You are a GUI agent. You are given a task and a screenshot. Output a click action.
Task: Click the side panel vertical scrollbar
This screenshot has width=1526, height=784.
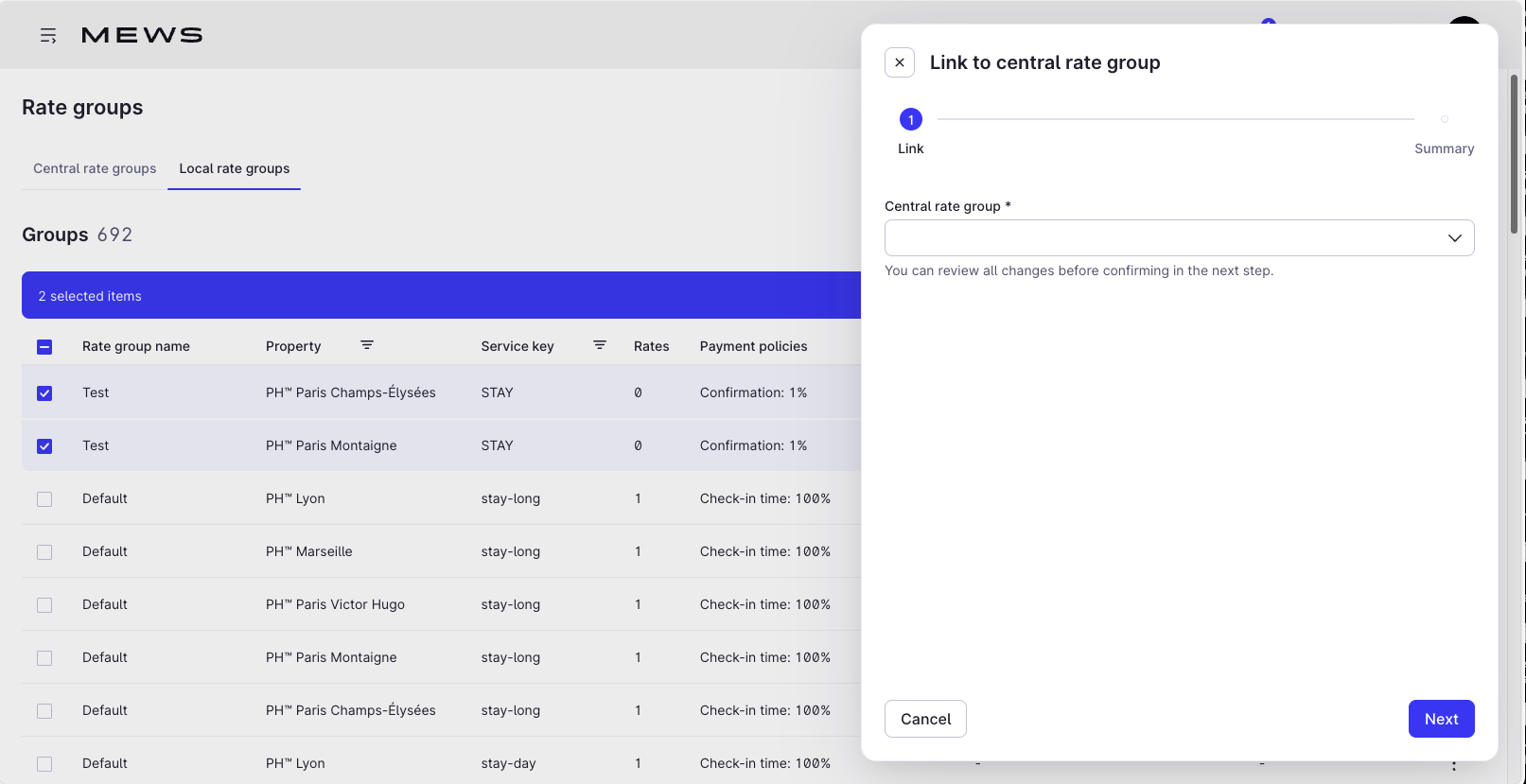coord(1514,154)
